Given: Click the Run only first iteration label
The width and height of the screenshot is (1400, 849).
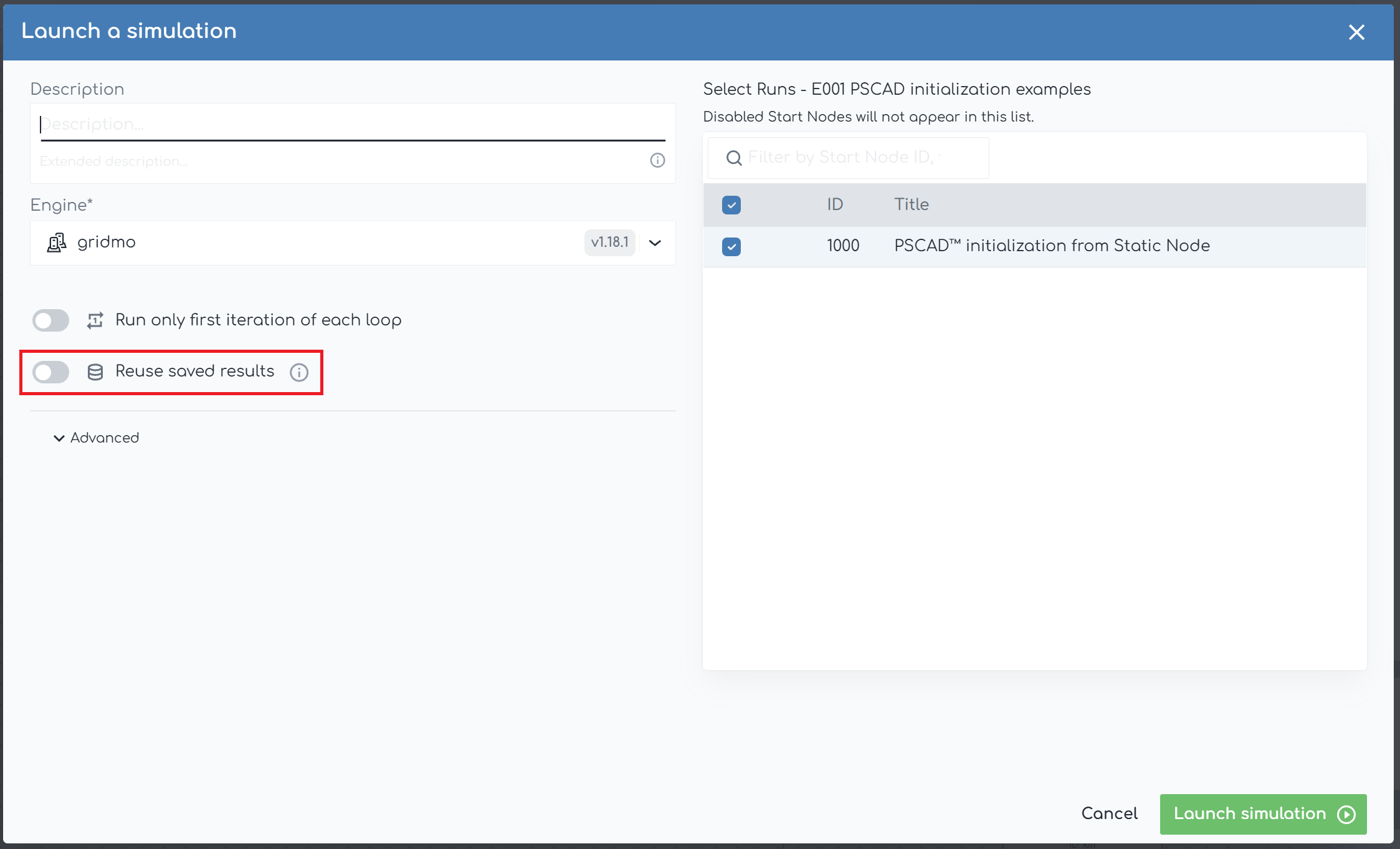Looking at the screenshot, I should pos(259,320).
